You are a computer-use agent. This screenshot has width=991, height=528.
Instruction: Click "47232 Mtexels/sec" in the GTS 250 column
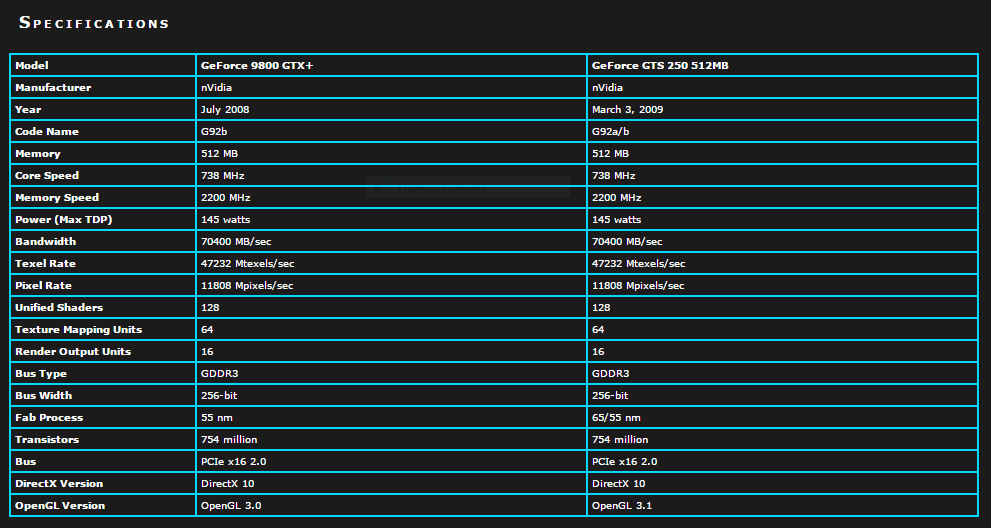639,264
